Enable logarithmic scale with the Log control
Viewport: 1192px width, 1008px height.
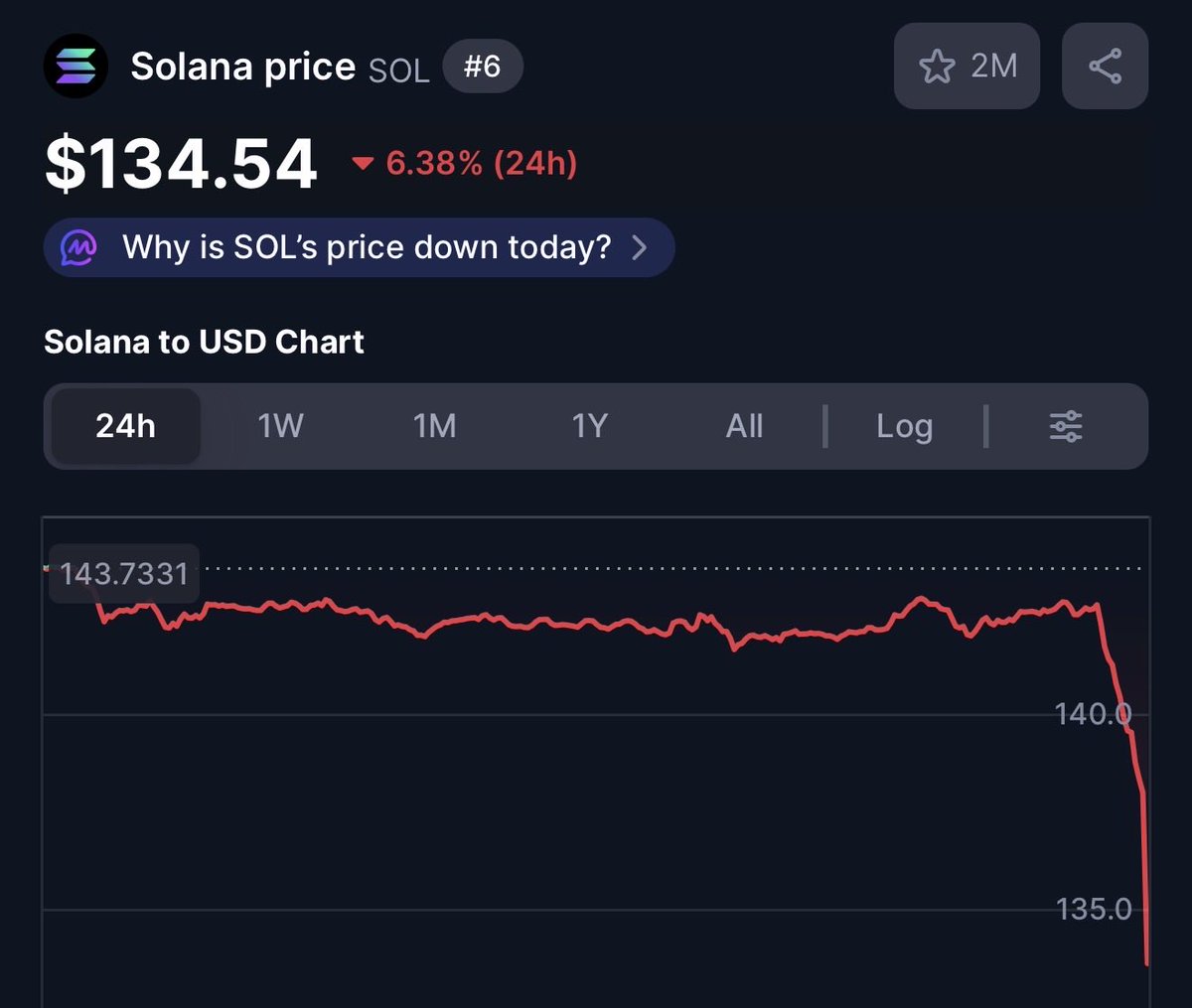904,426
